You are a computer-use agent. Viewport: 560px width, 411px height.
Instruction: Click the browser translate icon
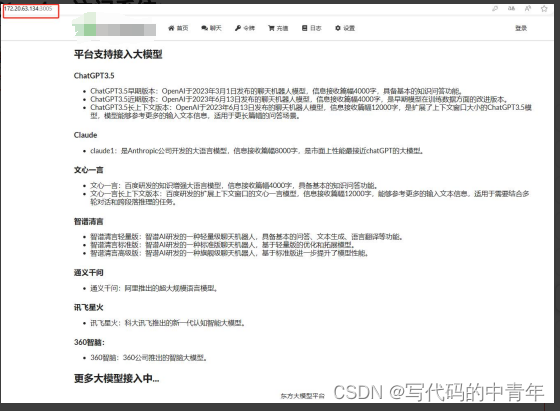pyautogui.click(x=511, y=9)
